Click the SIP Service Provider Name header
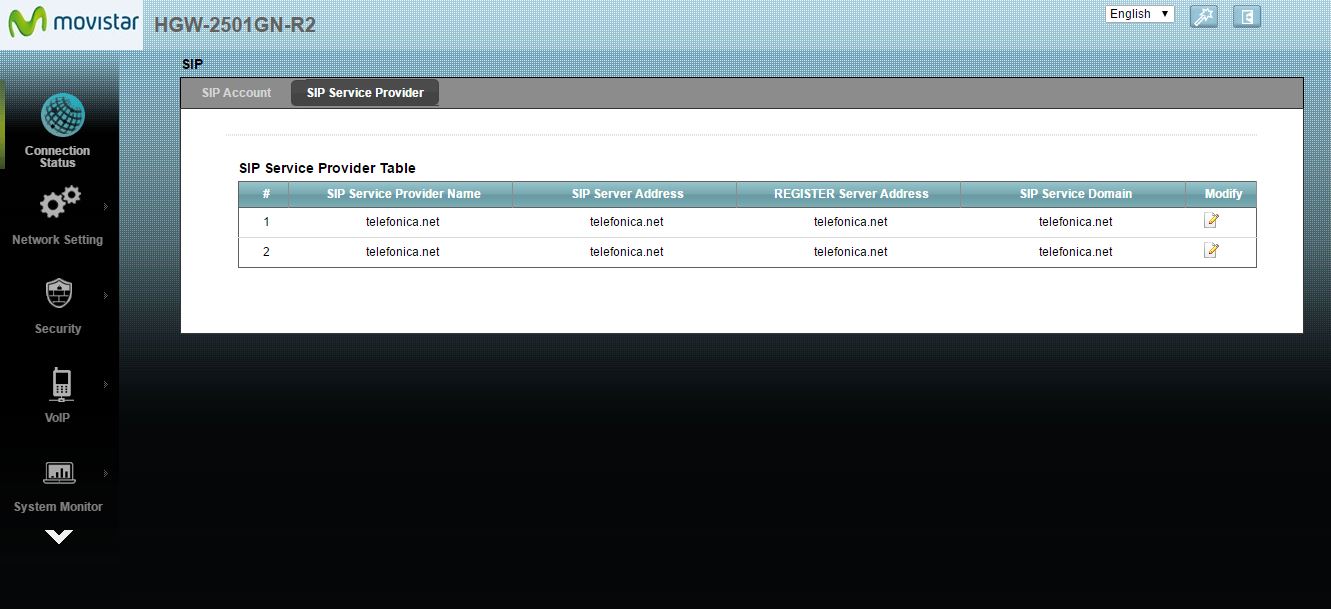This screenshot has height=609, width=1331. click(403, 194)
